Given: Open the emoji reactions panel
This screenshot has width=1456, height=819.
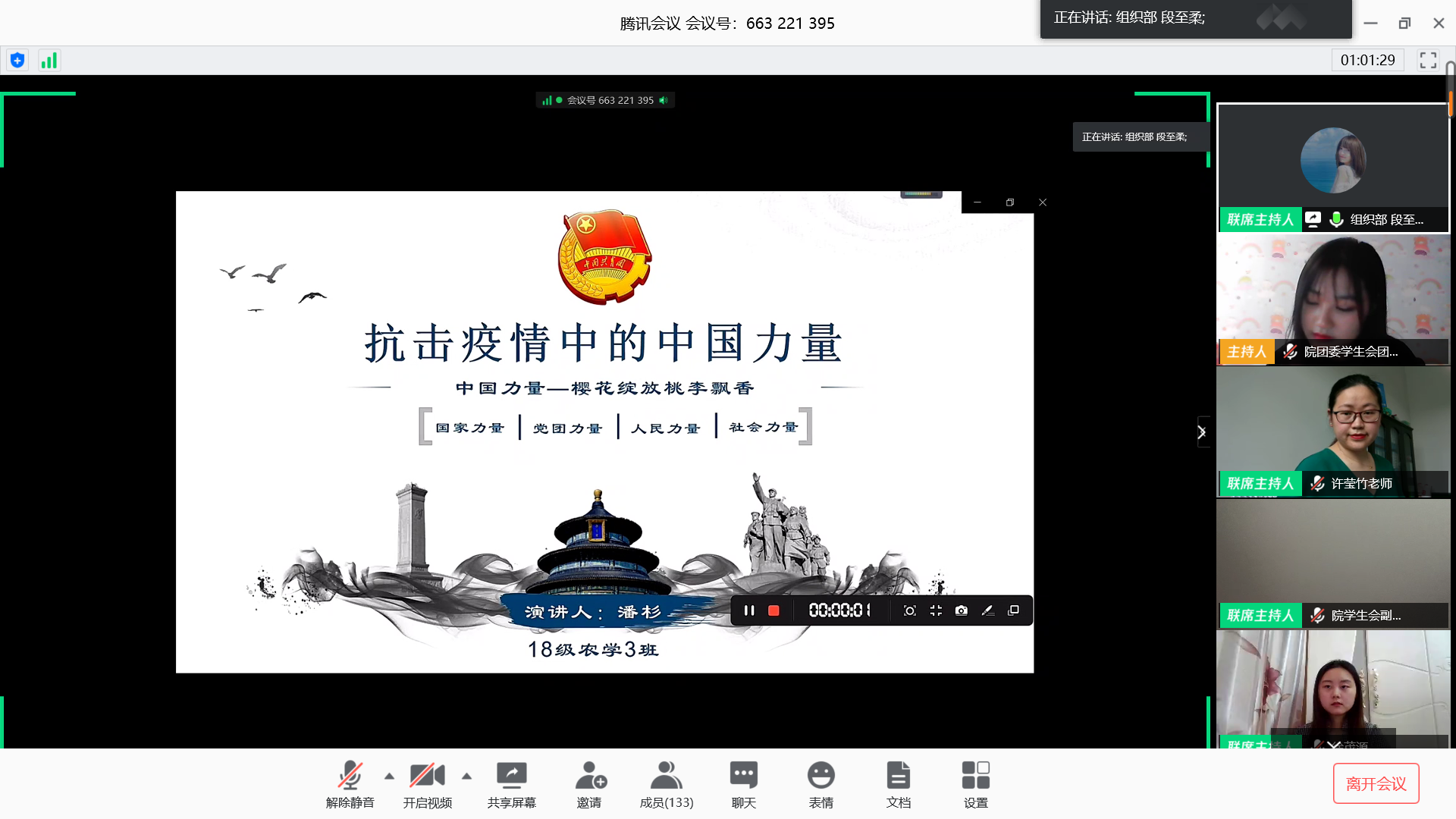Looking at the screenshot, I should point(821,783).
